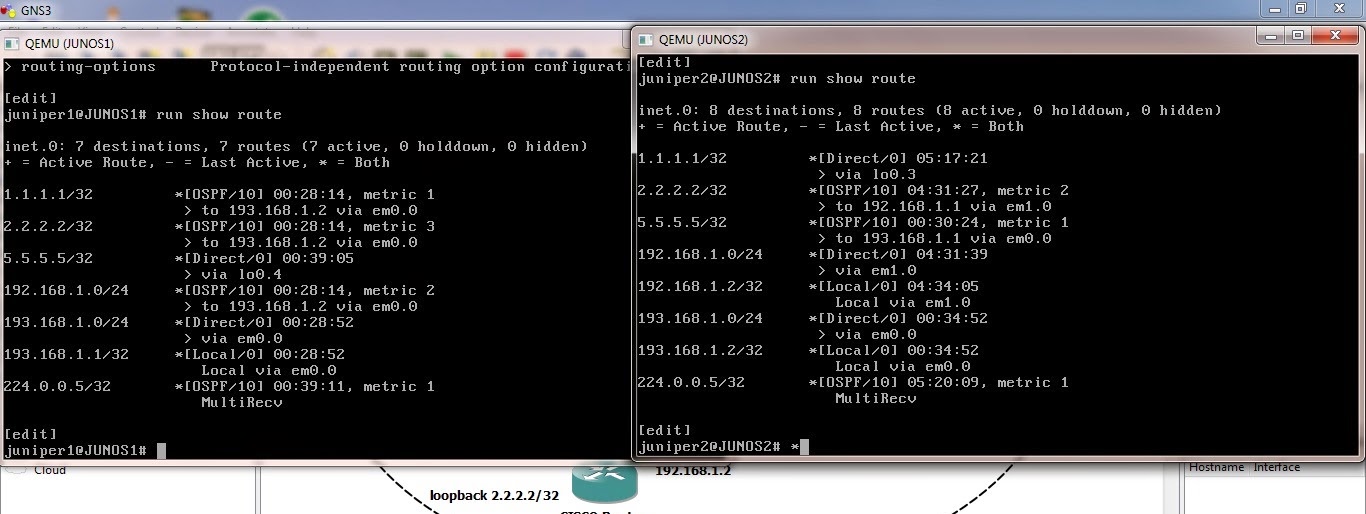Click the juniper1@JUNOS1# bottom prompt line

[x=85, y=450]
